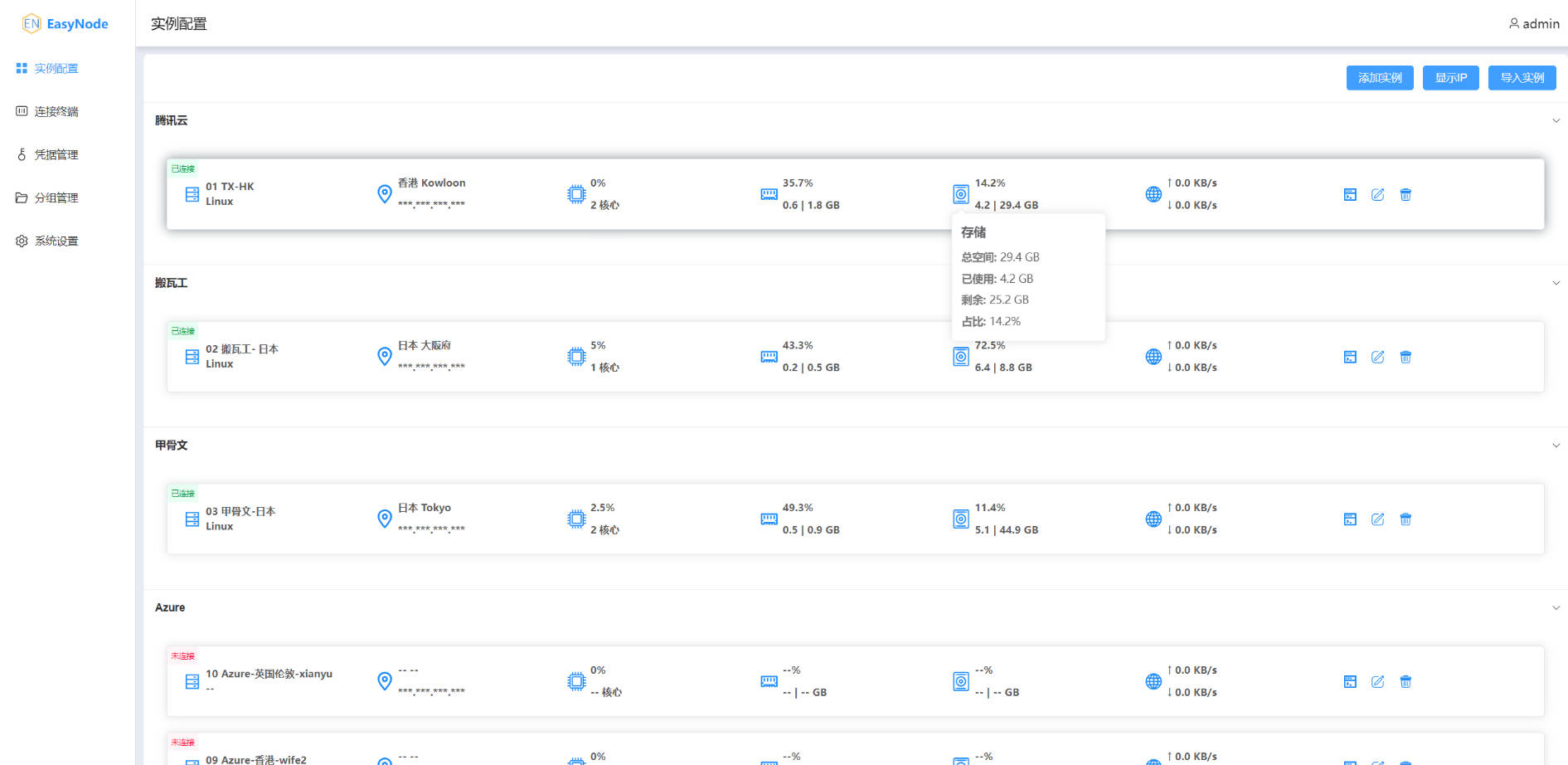
Task: Collapse the 腾讯云 group
Action: [1556, 121]
